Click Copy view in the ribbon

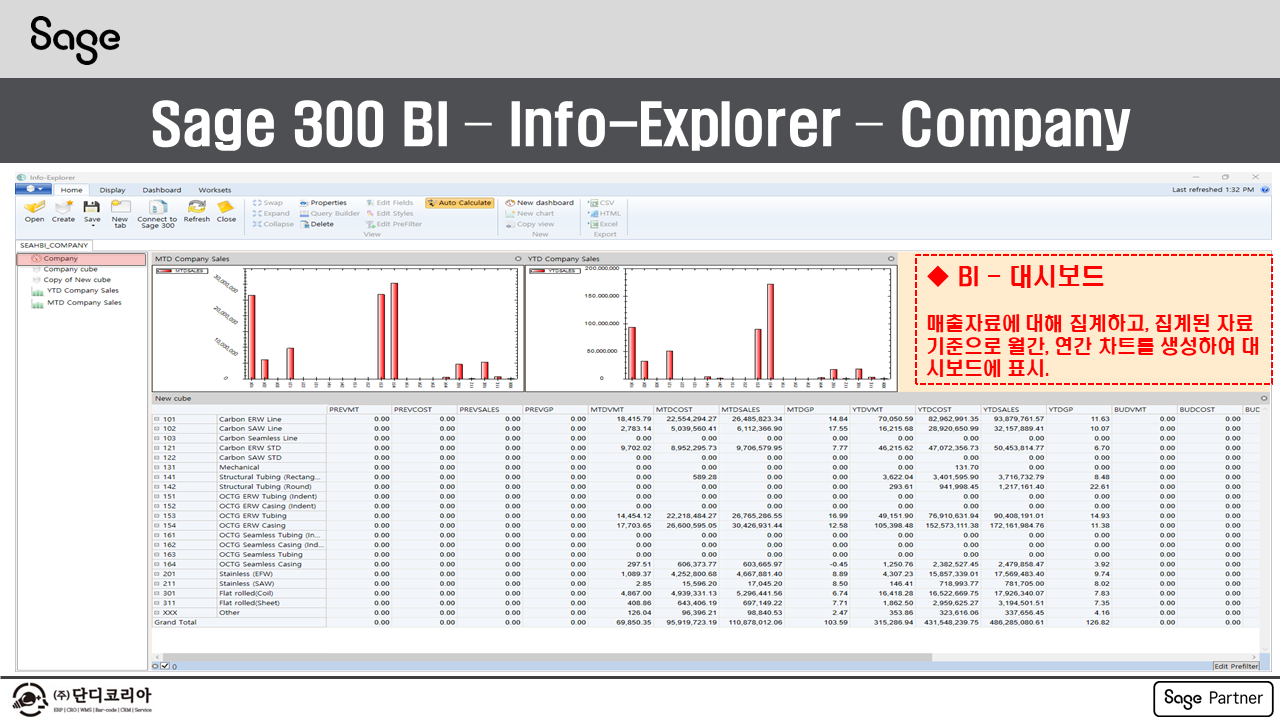(x=530, y=224)
